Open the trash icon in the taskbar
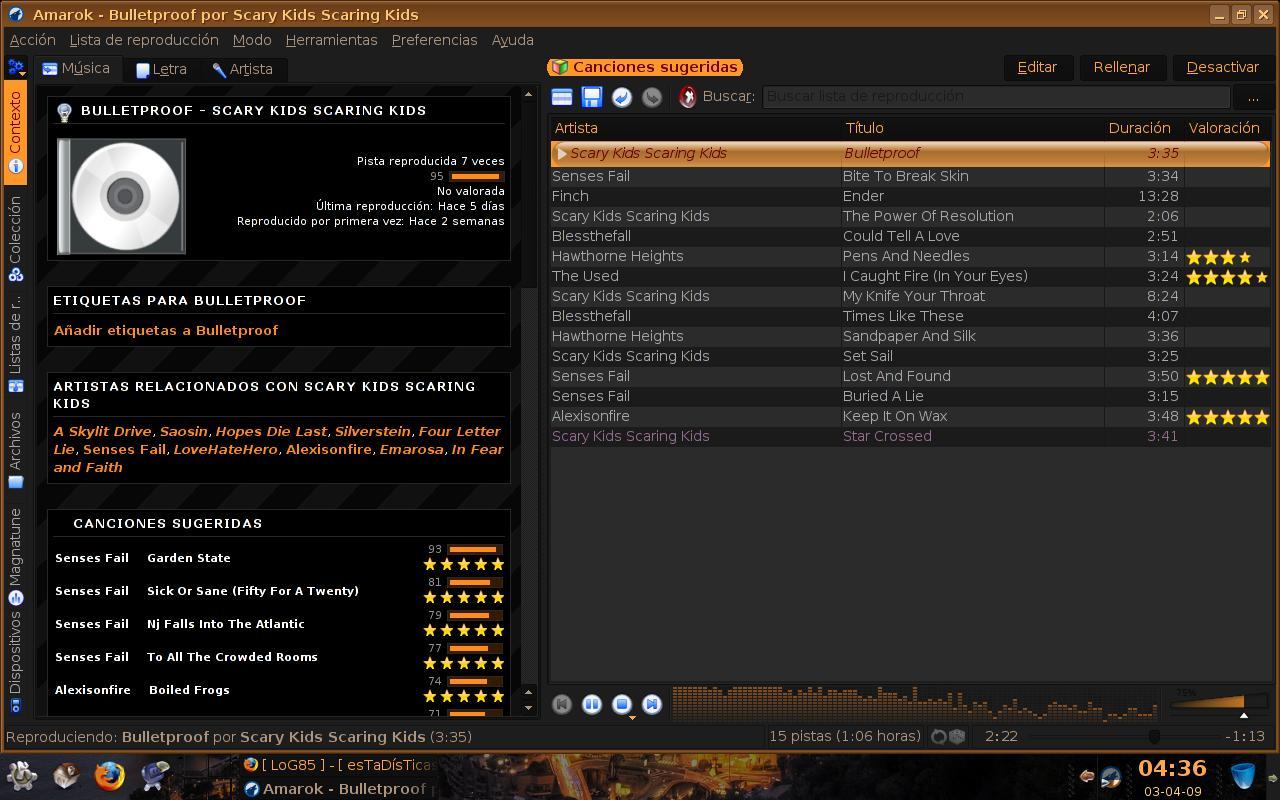The height and width of the screenshot is (800, 1280). pos(1243,776)
